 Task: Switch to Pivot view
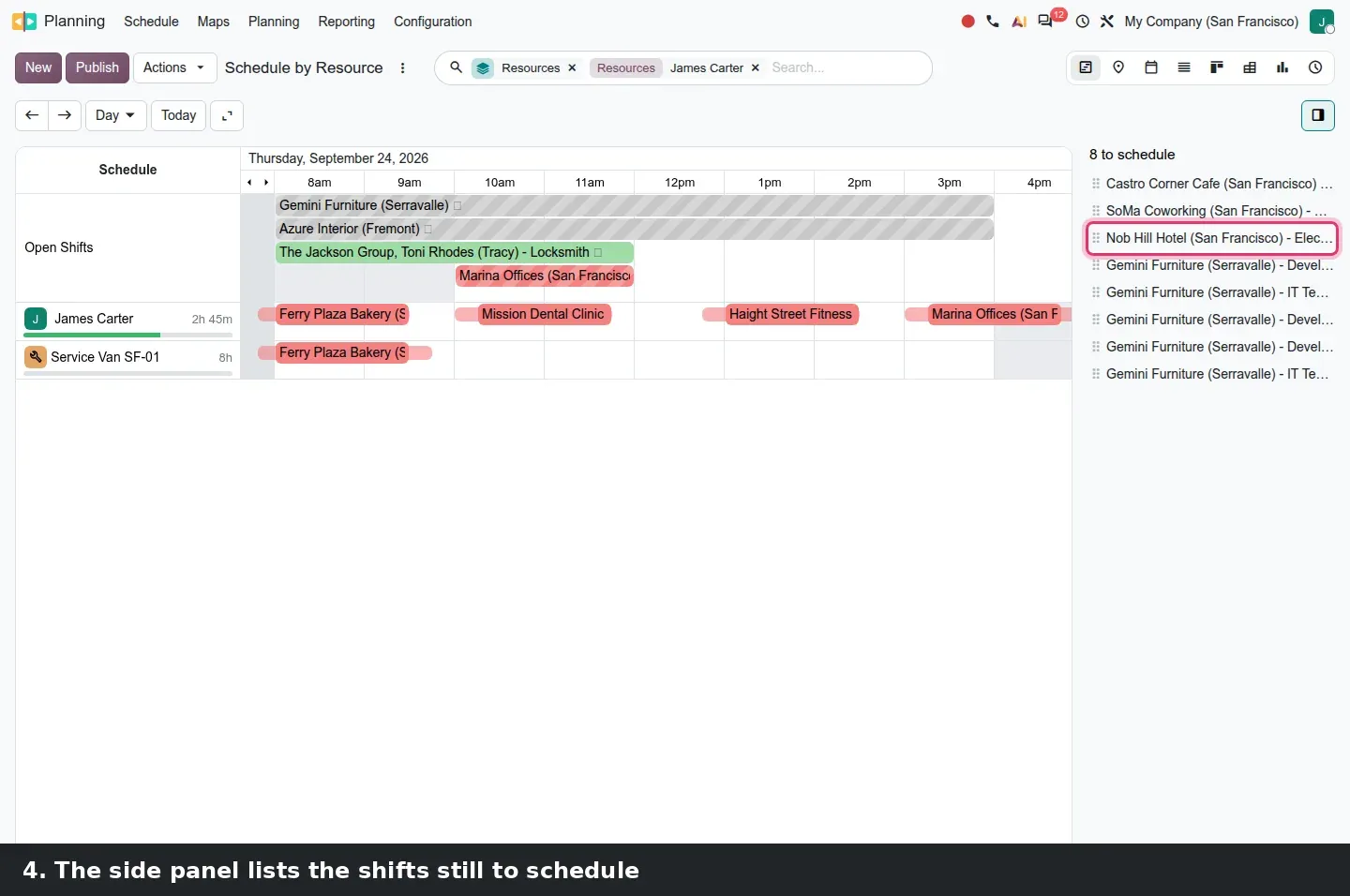[x=1250, y=67]
